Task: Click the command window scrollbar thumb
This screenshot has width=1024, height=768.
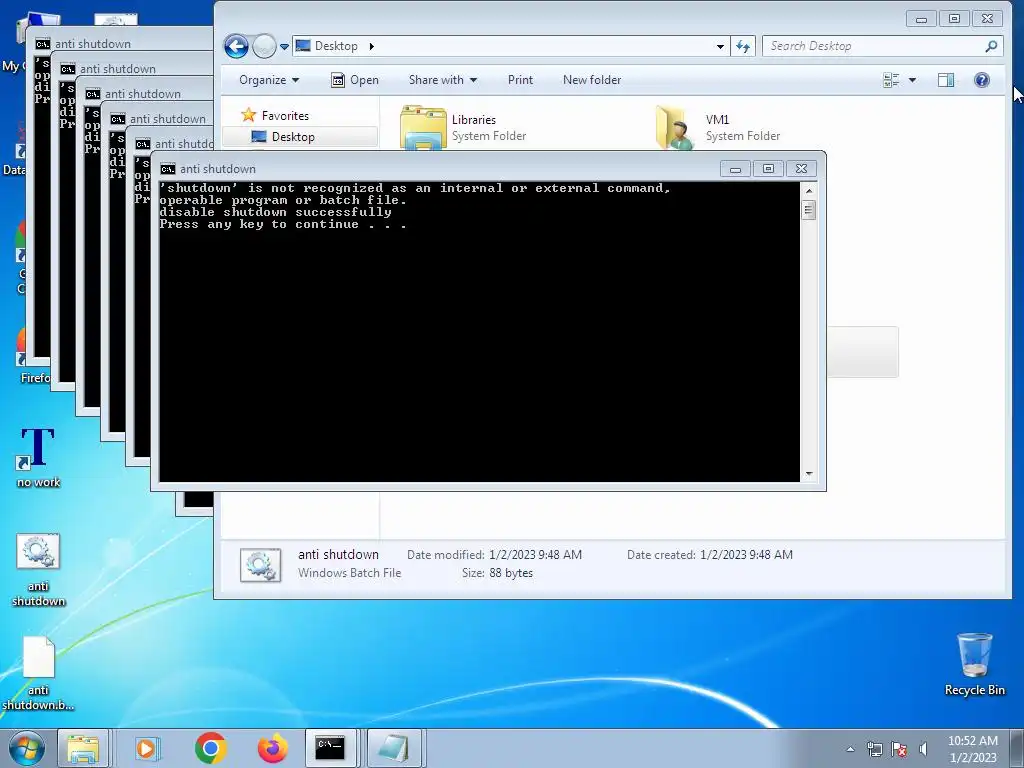Action: [x=808, y=210]
